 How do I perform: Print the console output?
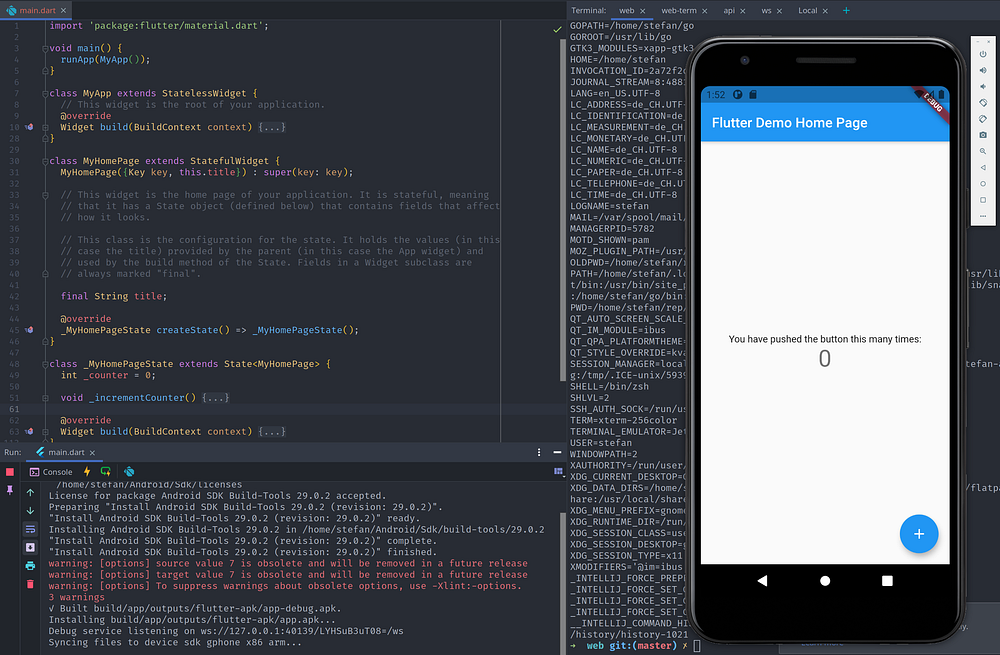pyautogui.click(x=30, y=566)
